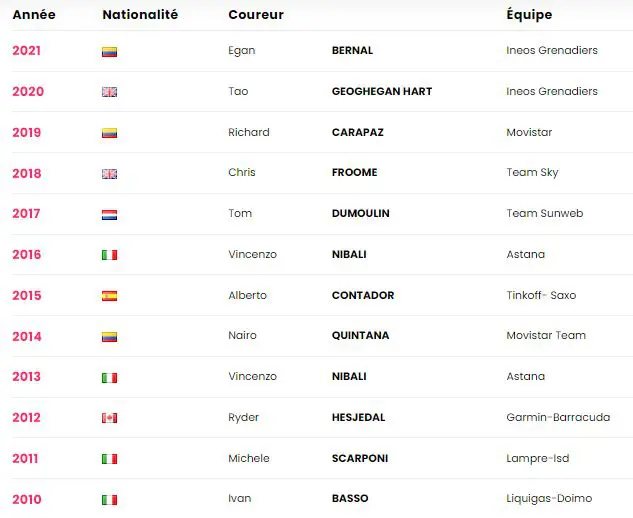Click the Dutch flag beside Tom Dumoulin

[110, 214]
